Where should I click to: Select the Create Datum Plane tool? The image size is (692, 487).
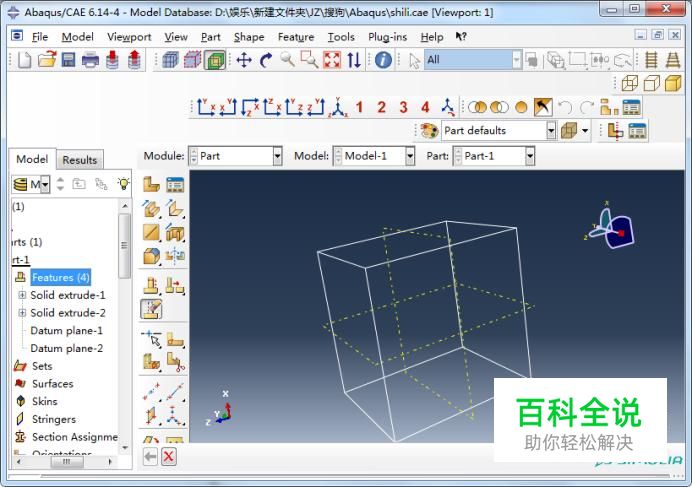click(x=151, y=414)
